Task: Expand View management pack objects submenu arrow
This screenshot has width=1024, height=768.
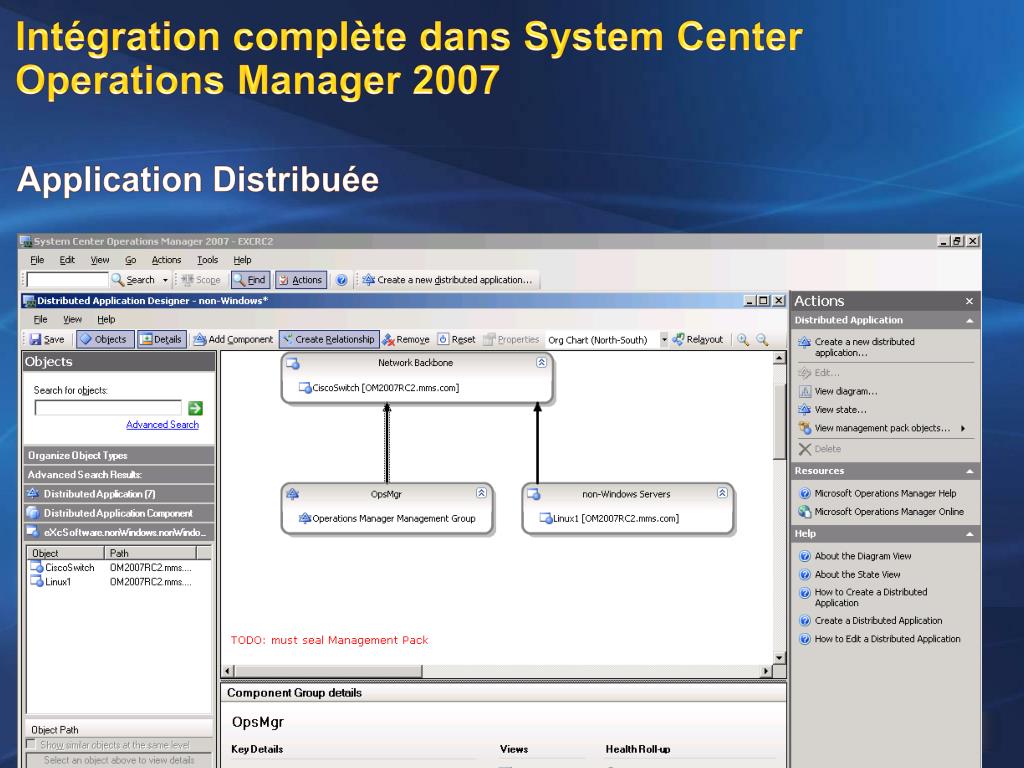Action: click(x=963, y=428)
